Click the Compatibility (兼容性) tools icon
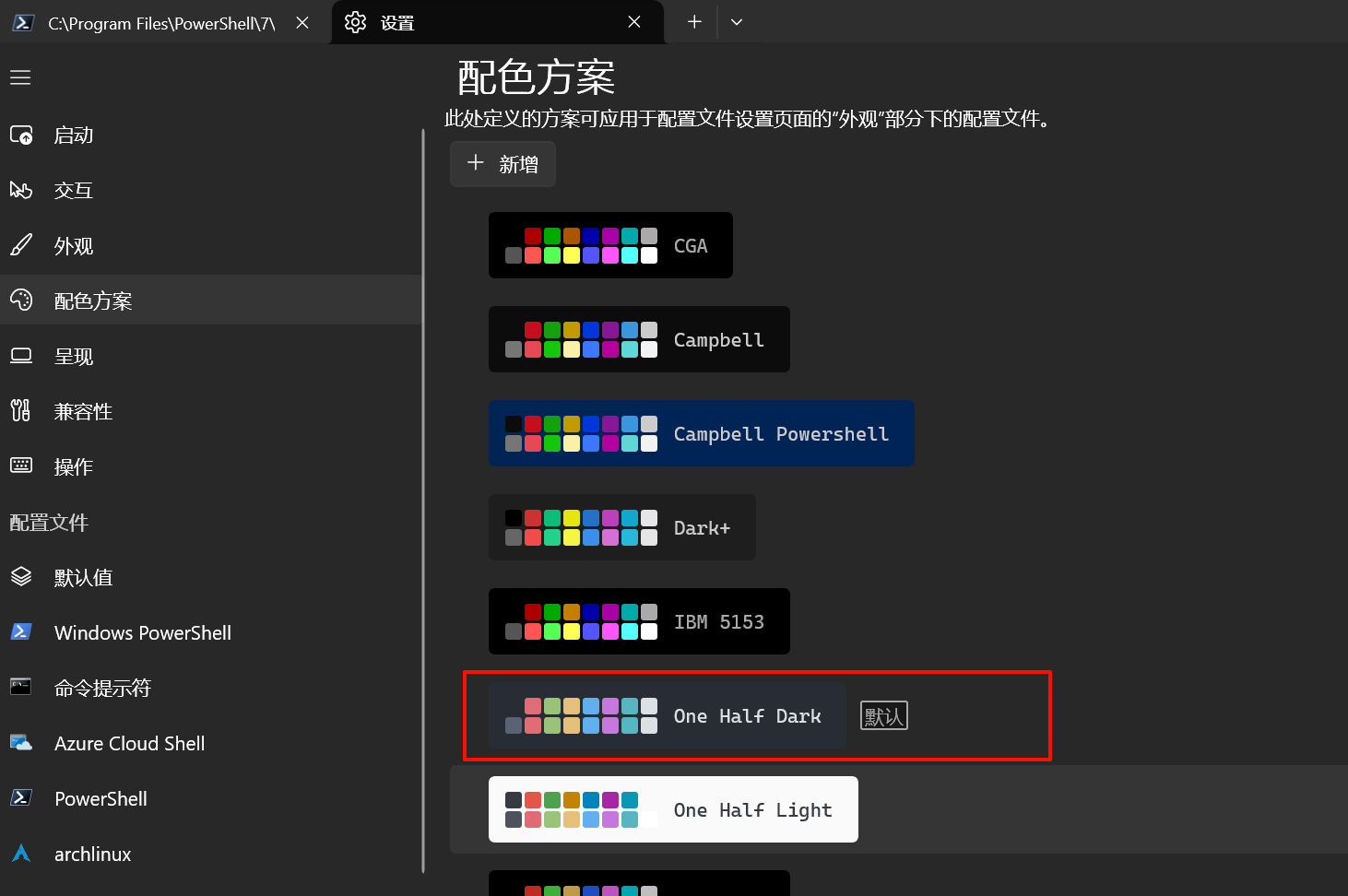The width and height of the screenshot is (1348, 896). click(x=21, y=411)
